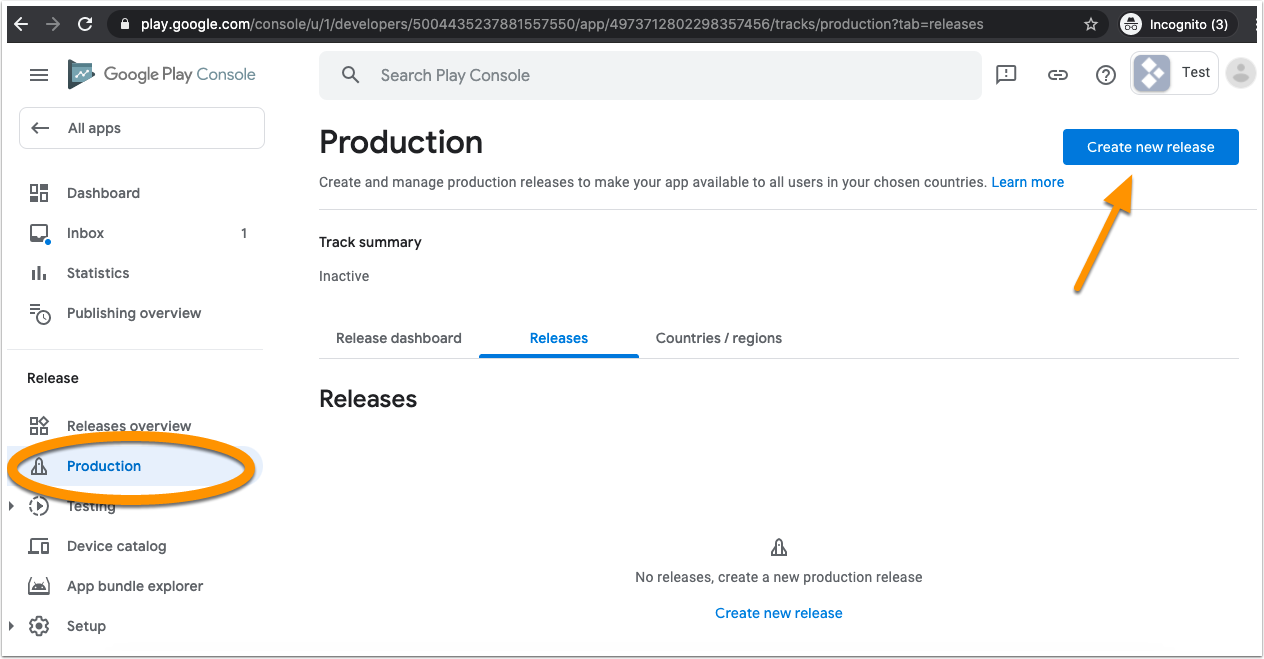Viewport: 1264px width, 659px height.
Task: Click the Create new release text link
Action: [x=779, y=613]
